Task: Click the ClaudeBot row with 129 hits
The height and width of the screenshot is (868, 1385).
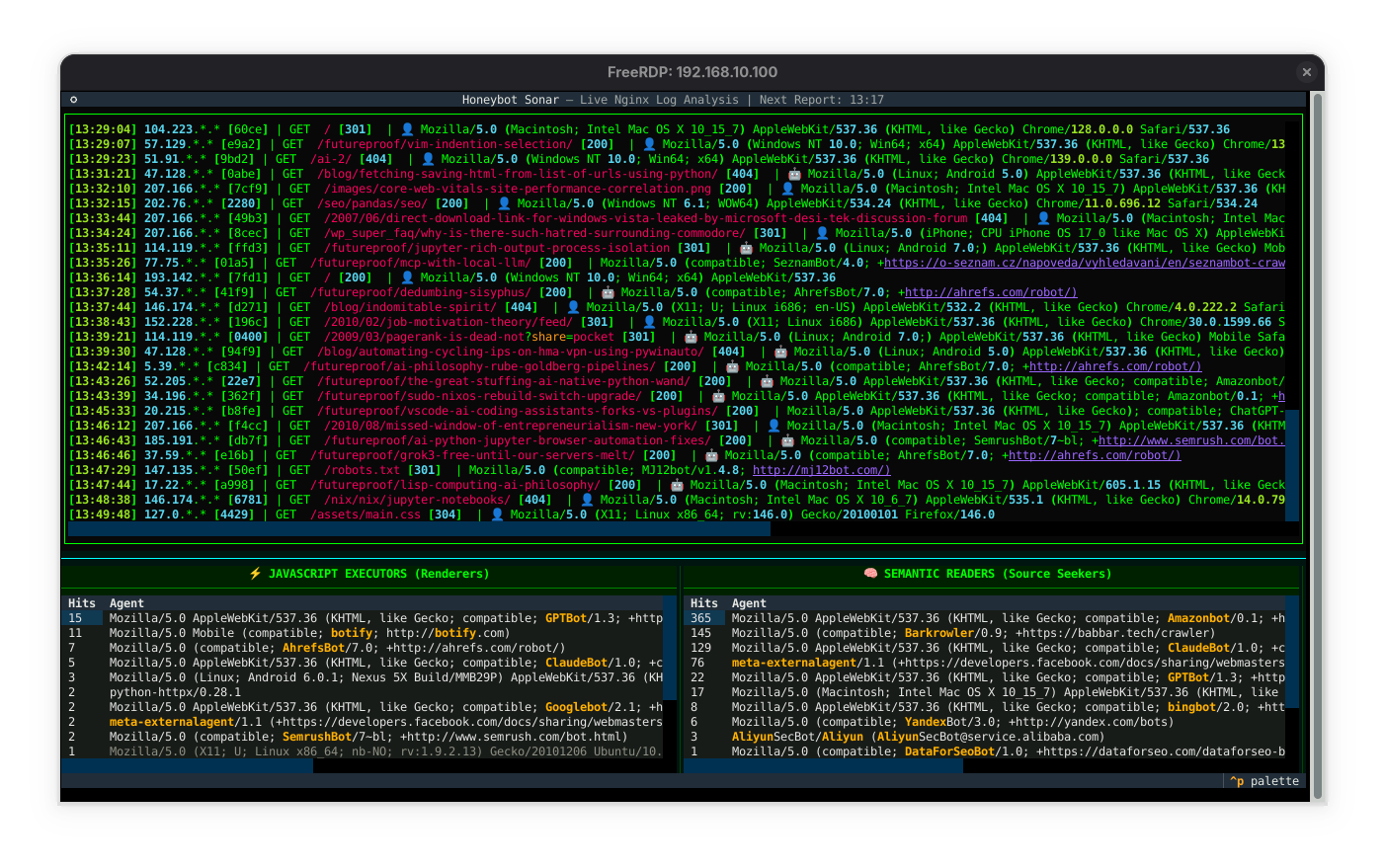Action: [x=985, y=648]
